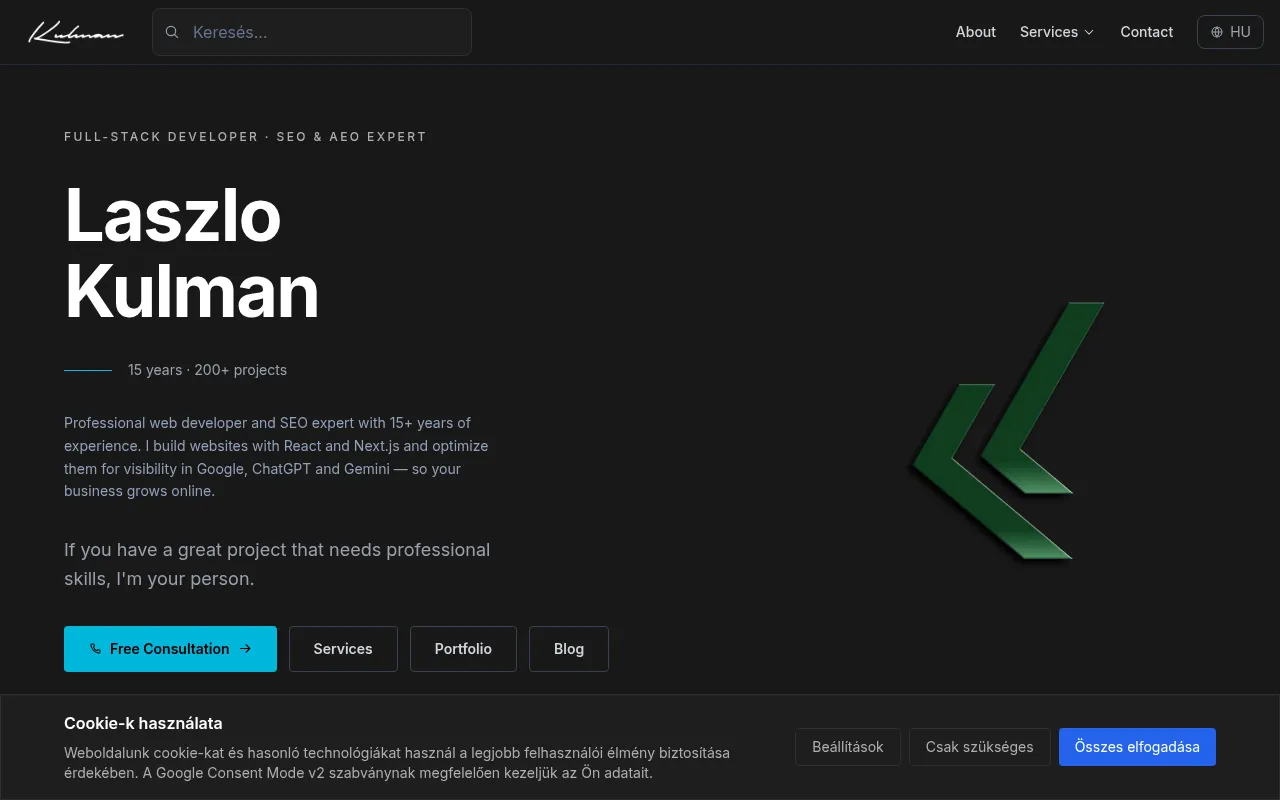Click the Kulman signature logo
The width and height of the screenshot is (1280, 800).
click(76, 33)
